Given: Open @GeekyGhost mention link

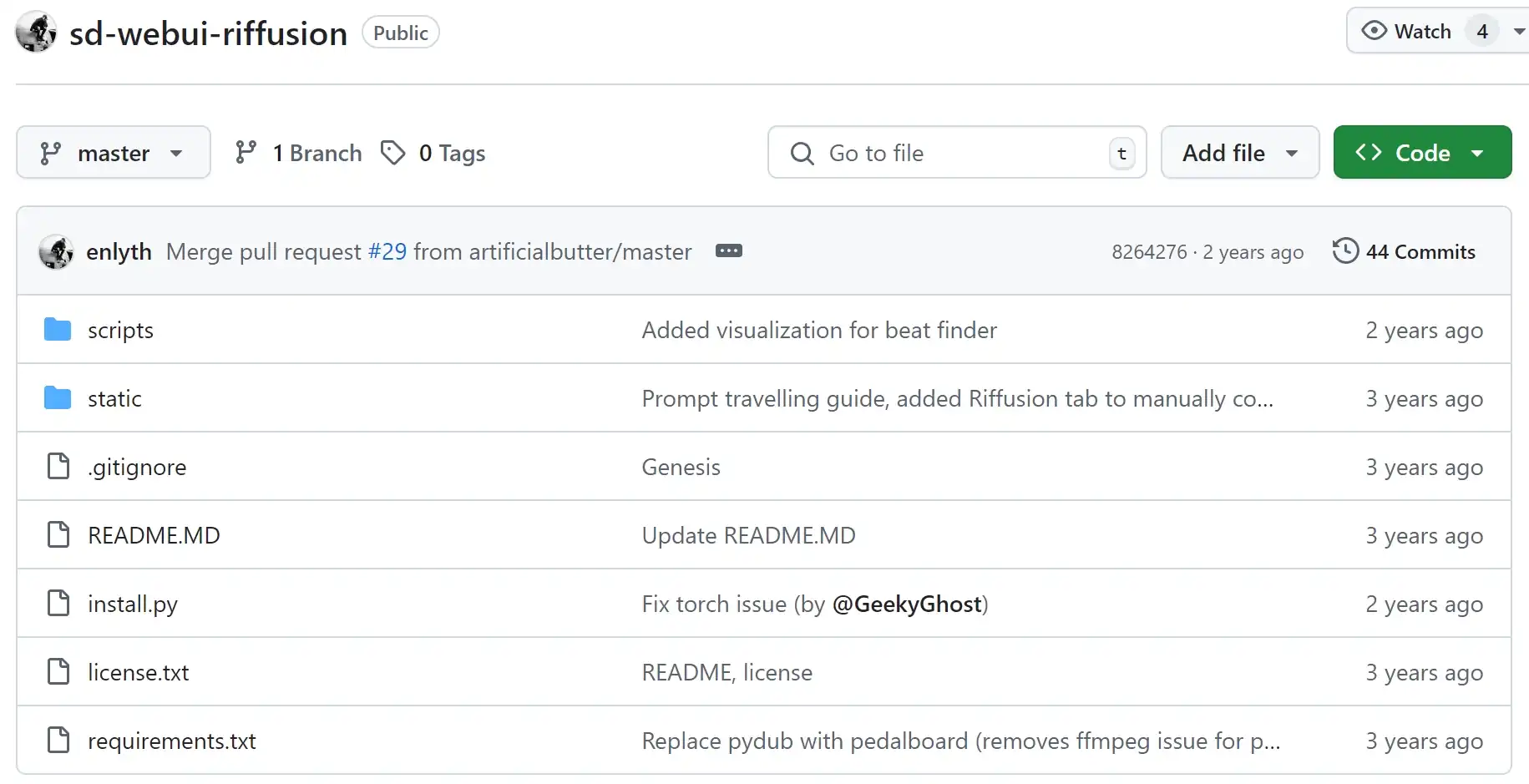Looking at the screenshot, I should click(907, 604).
